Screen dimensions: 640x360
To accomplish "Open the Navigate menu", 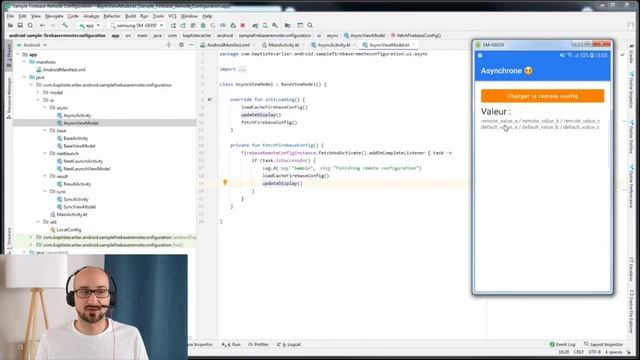I will (54, 16).
